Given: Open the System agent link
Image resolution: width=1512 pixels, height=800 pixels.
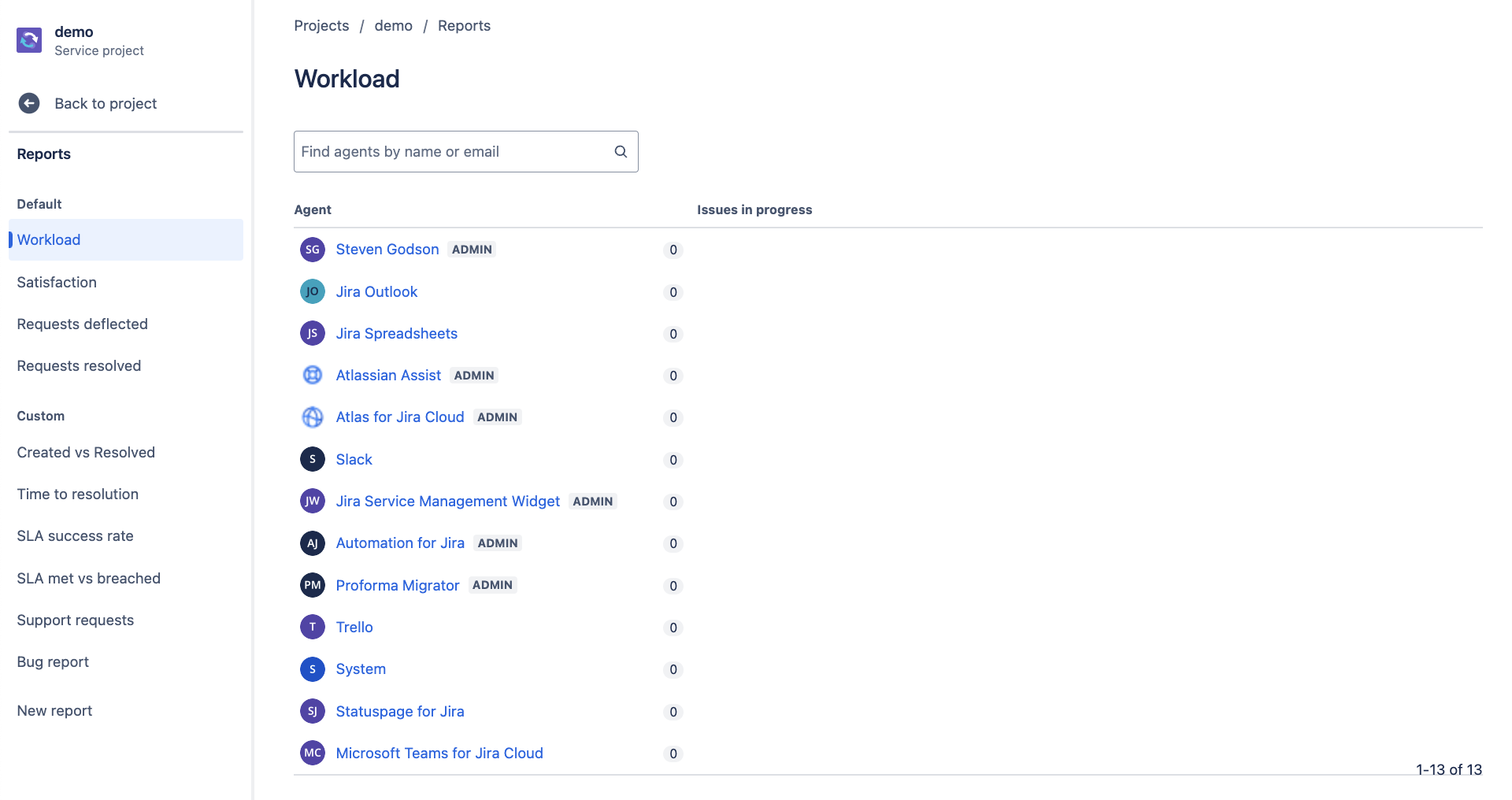Looking at the screenshot, I should (361, 669).
